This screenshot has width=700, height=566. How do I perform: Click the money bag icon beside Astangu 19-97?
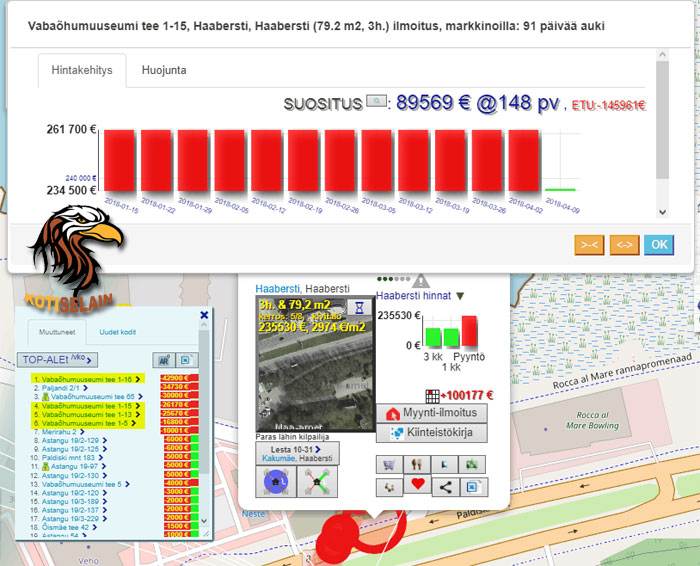[45, 466]
